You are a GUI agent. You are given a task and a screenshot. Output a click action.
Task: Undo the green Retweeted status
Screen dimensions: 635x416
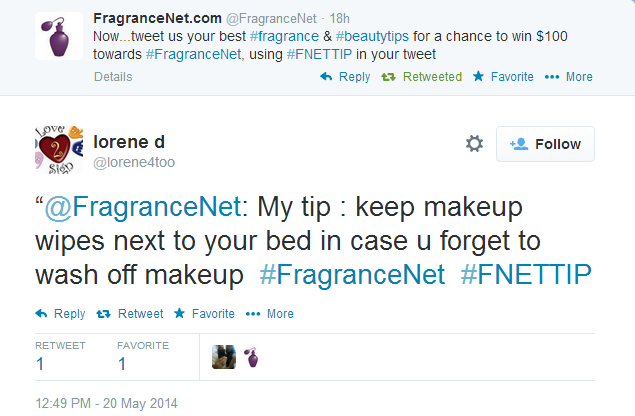[421, 77]
